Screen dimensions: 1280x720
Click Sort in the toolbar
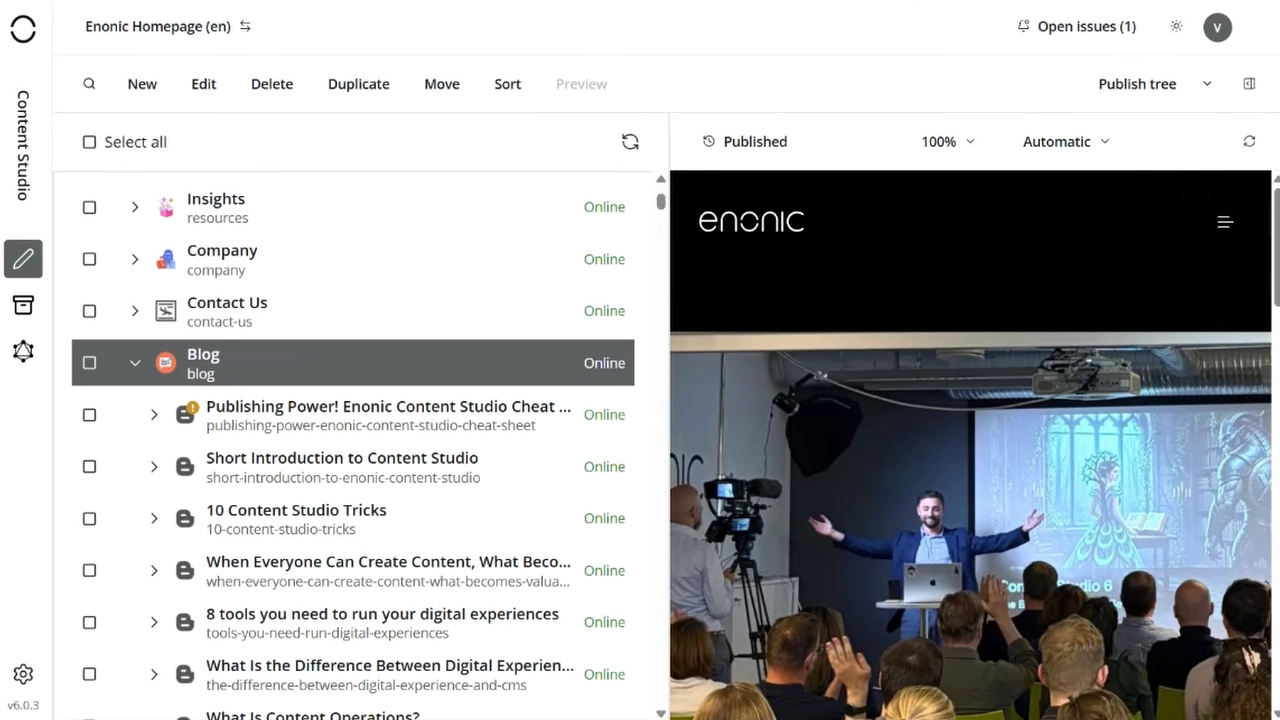coord(508,84)
